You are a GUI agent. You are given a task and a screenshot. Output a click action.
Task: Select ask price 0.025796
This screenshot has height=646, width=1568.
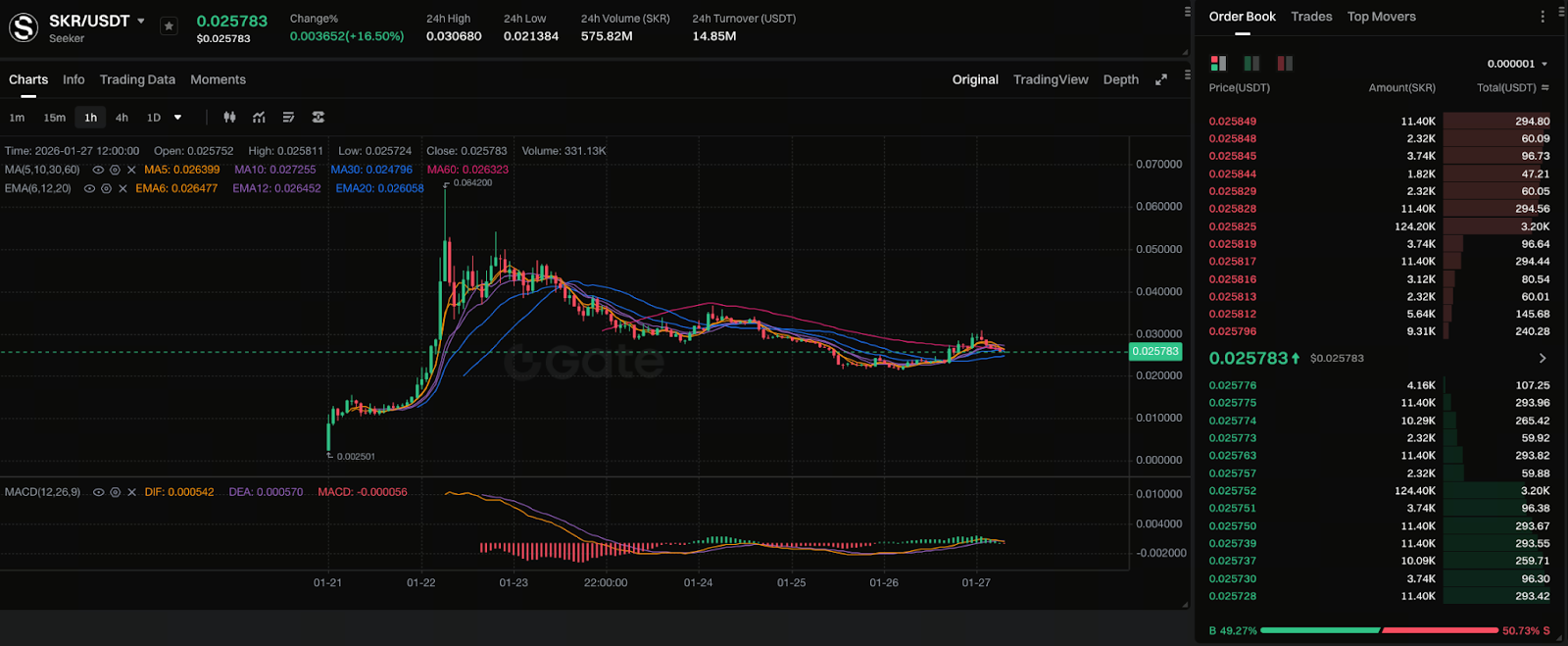pos(1233,331)
